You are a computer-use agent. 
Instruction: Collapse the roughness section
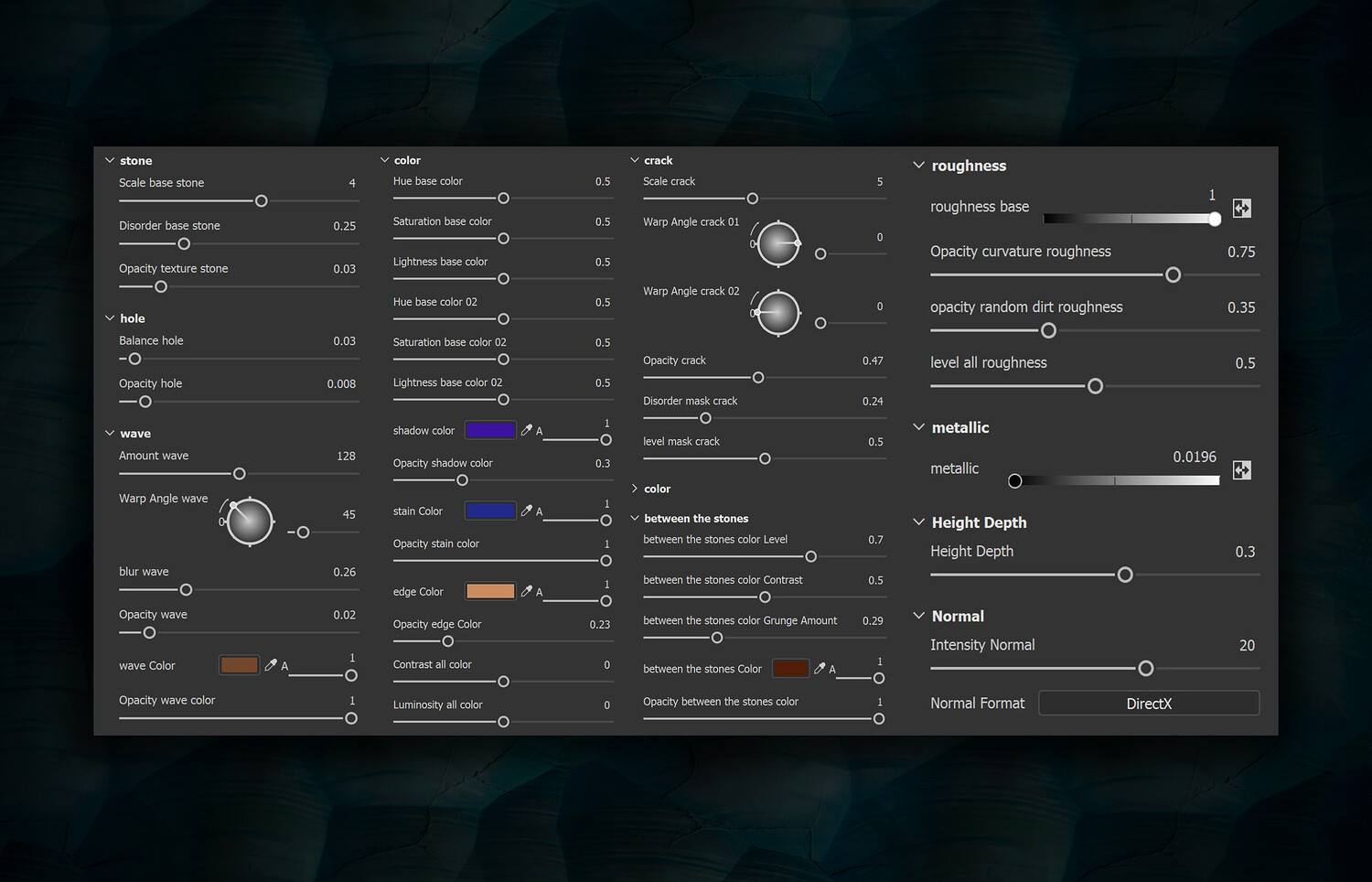(919, 165)
